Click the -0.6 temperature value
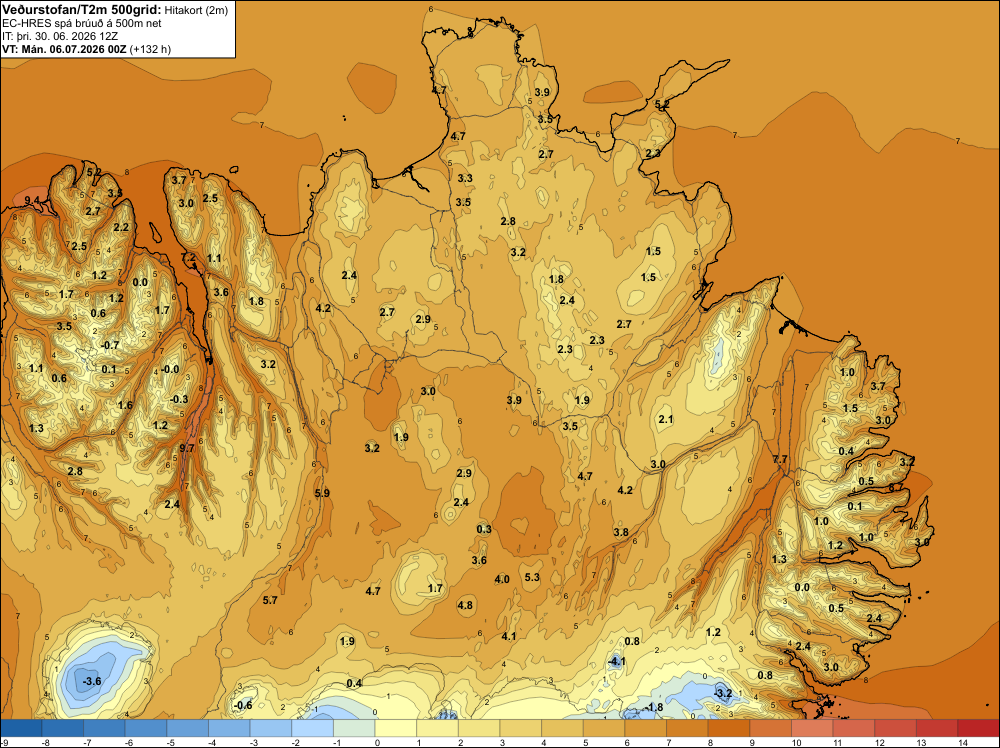1000x748 pixels. pyautogui.click(x=243, y=705)
